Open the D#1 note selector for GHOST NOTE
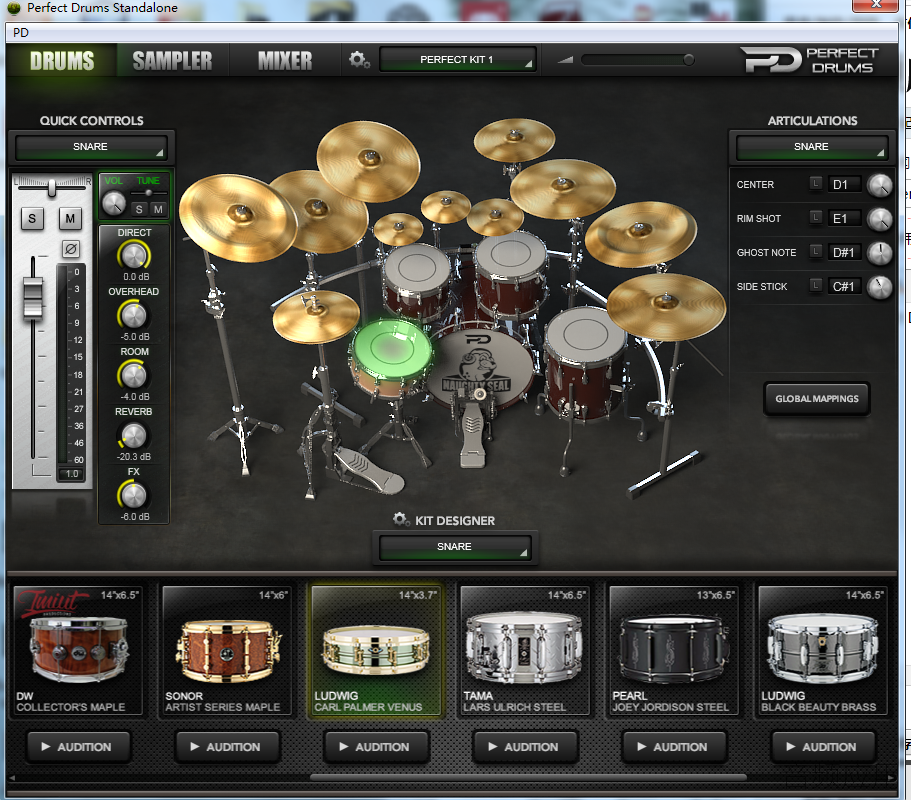Screen dimensions: 911x800 click(x=844, y=253)
